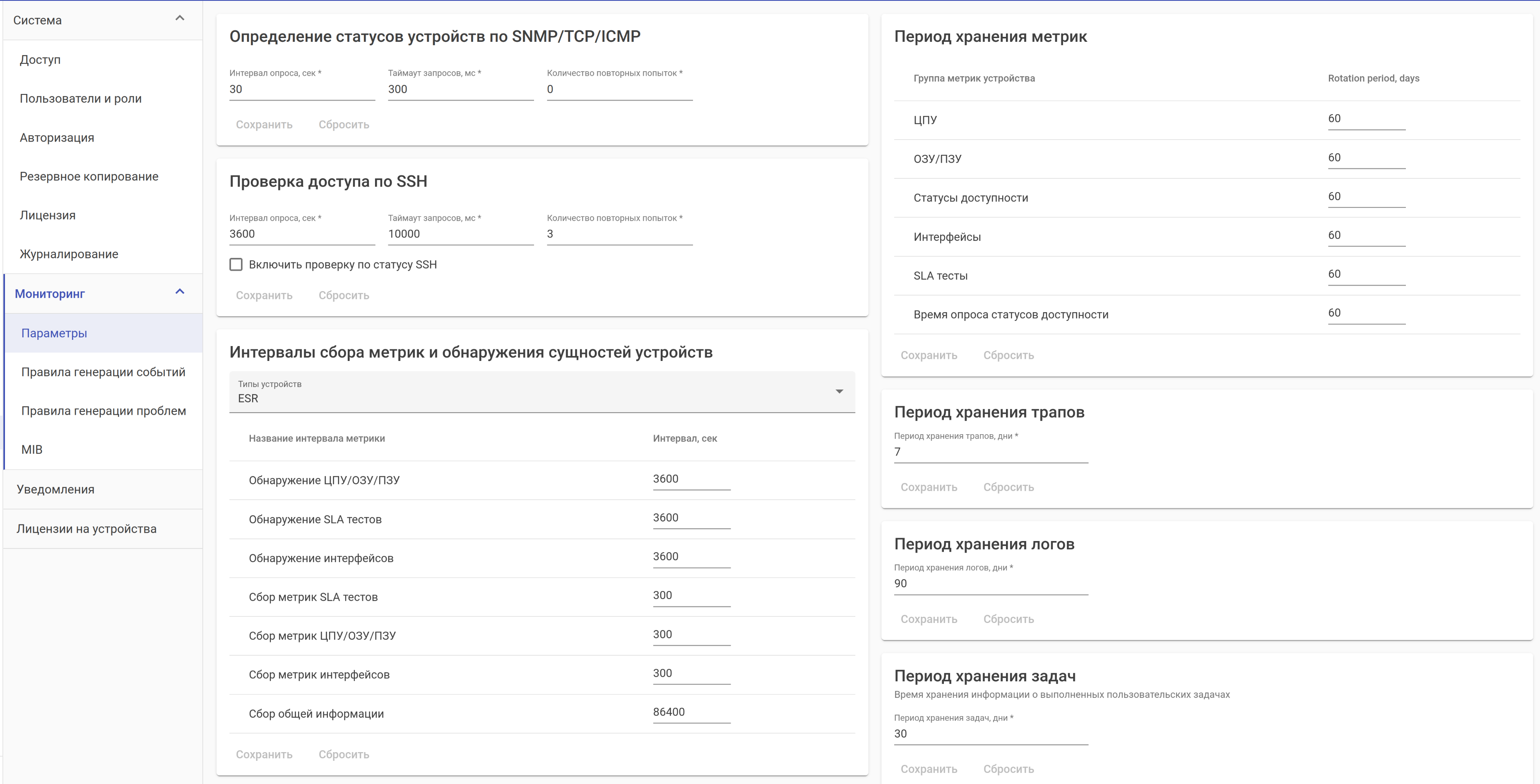Open Лицензии на устройства section
The width and height of the screenshot is (1540, 784).
click(87, 529)
